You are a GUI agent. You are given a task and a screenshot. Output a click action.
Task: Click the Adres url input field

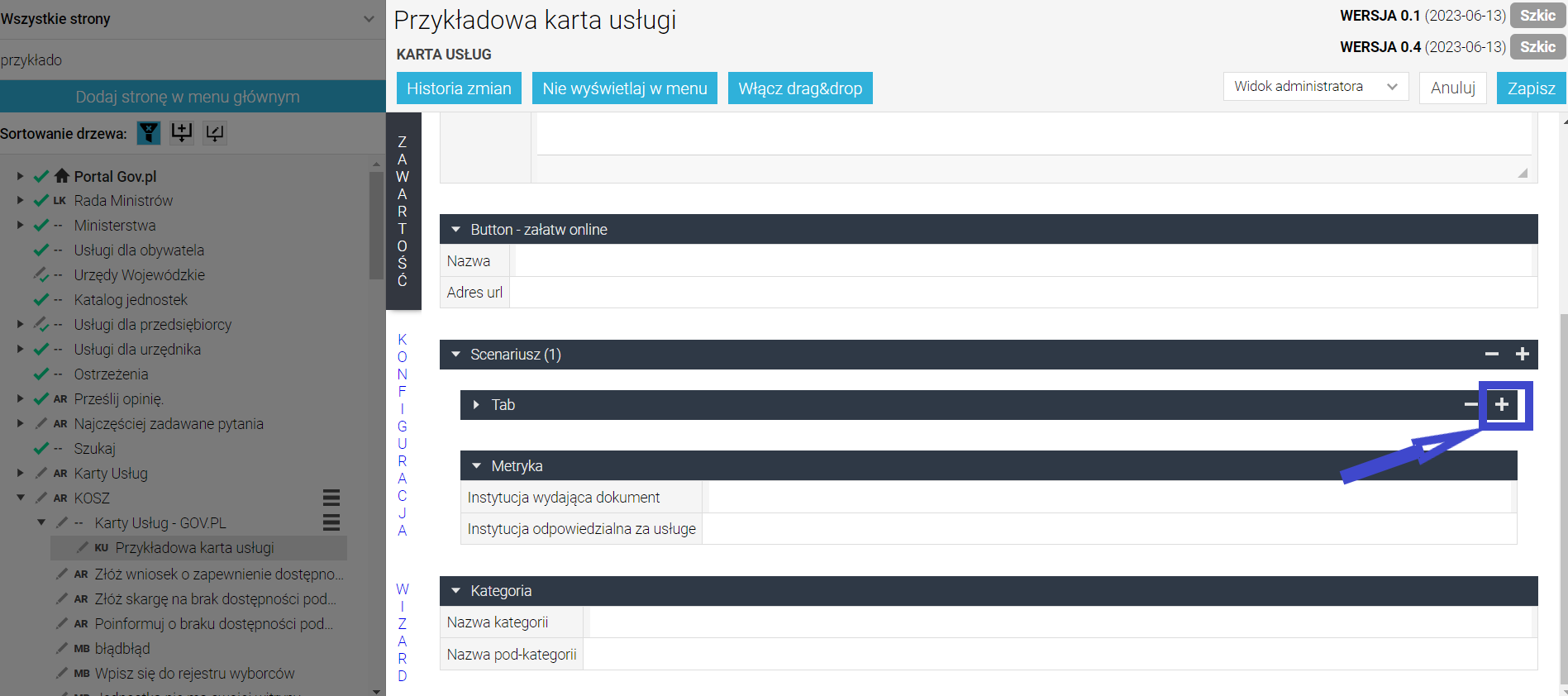coord(1023,293)
